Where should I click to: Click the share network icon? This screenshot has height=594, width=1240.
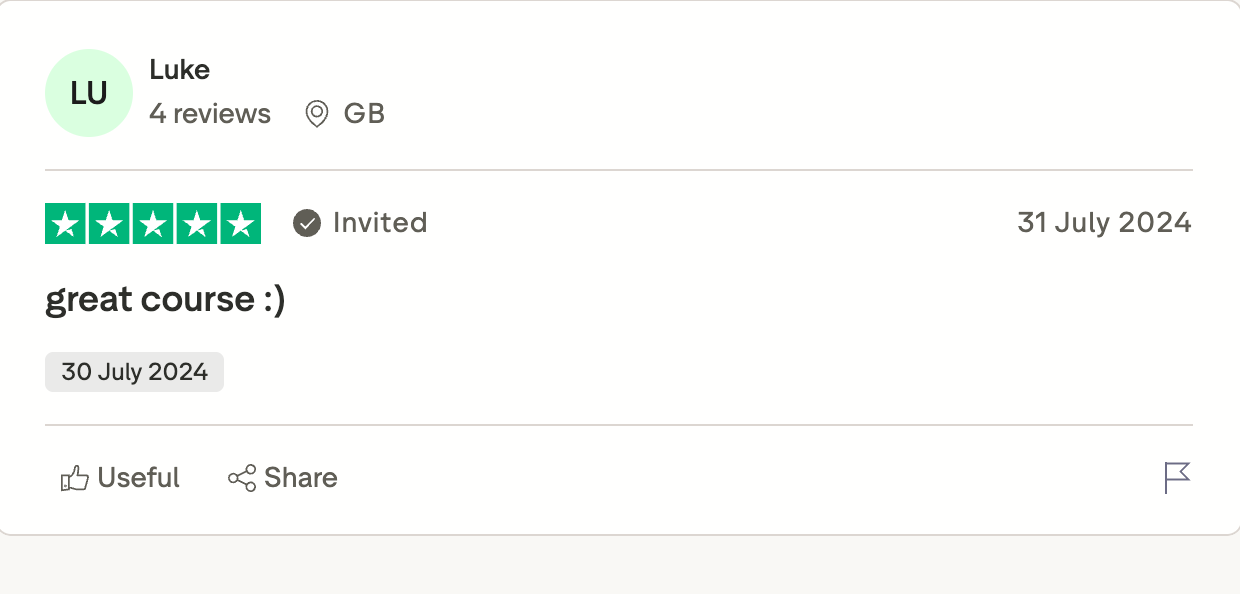(242, 479)
